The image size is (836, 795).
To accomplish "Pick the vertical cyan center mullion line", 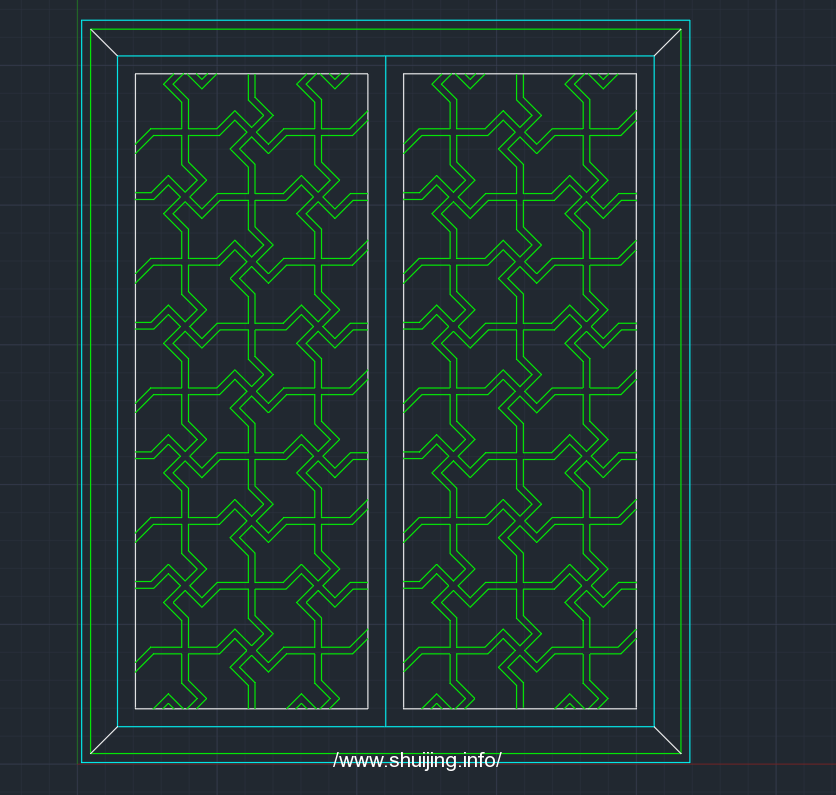I will (x=385, y=391).
